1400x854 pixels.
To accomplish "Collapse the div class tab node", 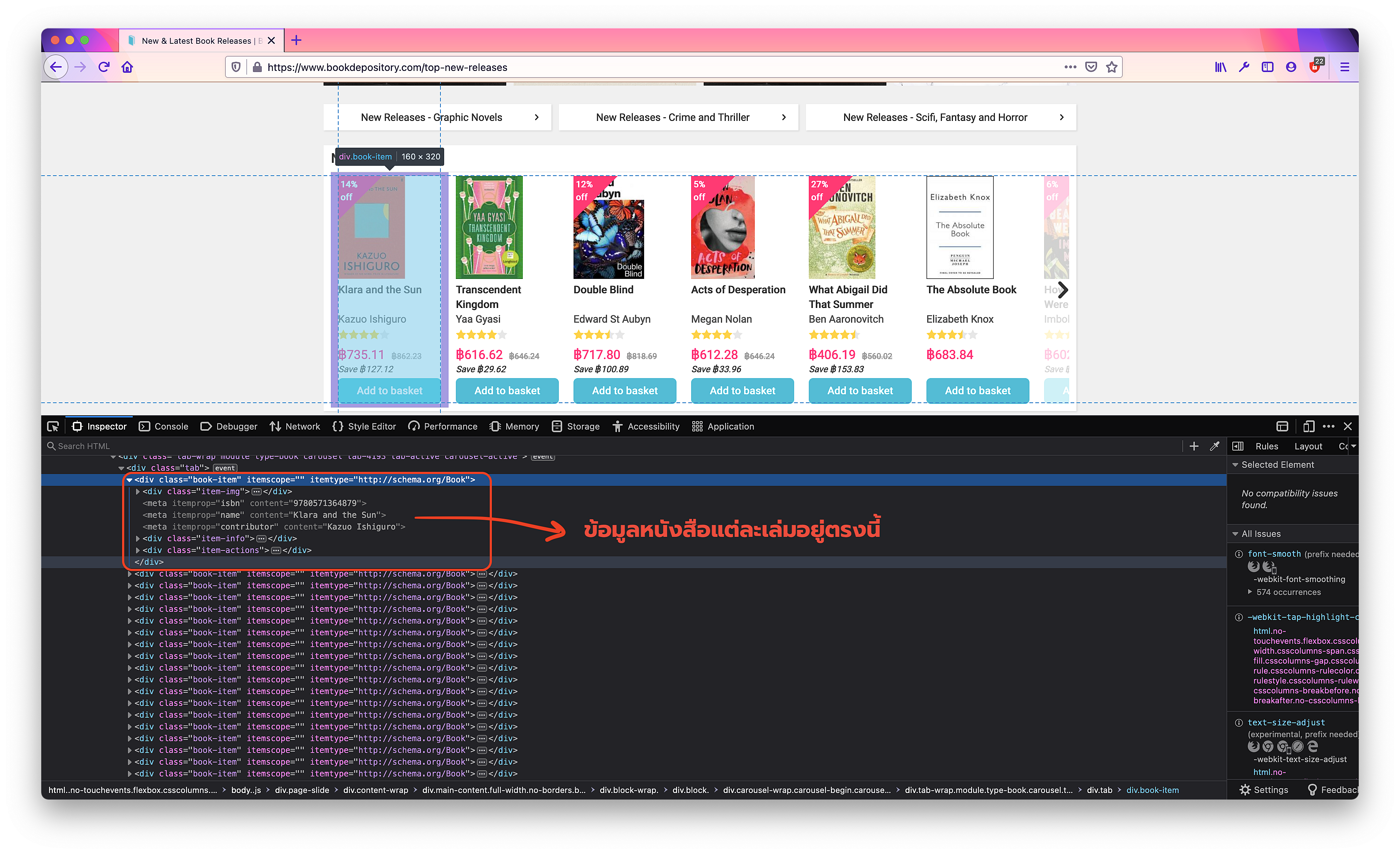I will point(121,469).
